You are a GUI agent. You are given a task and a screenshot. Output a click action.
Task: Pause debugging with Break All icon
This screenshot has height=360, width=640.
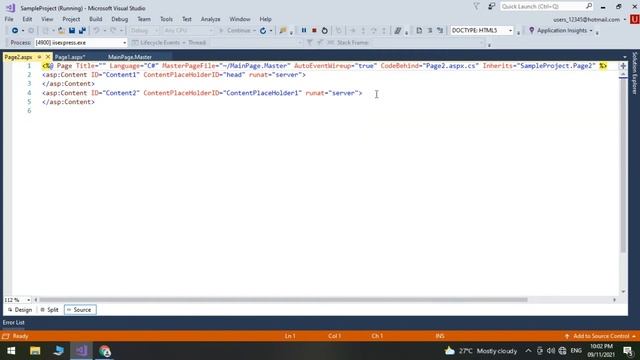point(304,31)
